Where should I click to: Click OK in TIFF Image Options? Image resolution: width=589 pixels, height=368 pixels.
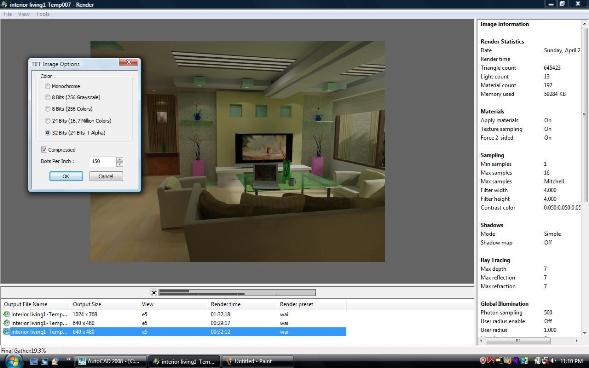coord(66,176)
